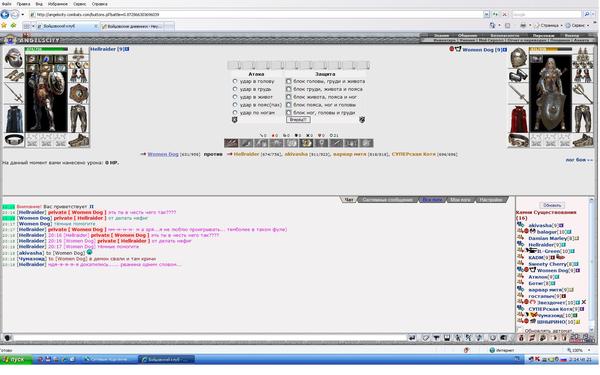Click the 'Вперед!!!' attack submit button
This screenshot has height=375, width=600.
(298, 120)
